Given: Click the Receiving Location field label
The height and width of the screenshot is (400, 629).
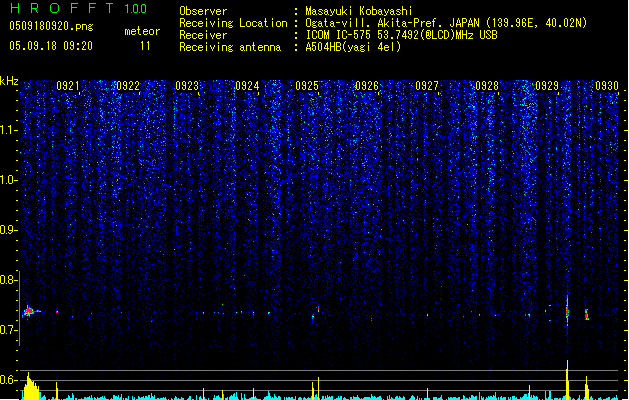Looking at the screenshot, I should pyautogui.click(x=233, y=23).
